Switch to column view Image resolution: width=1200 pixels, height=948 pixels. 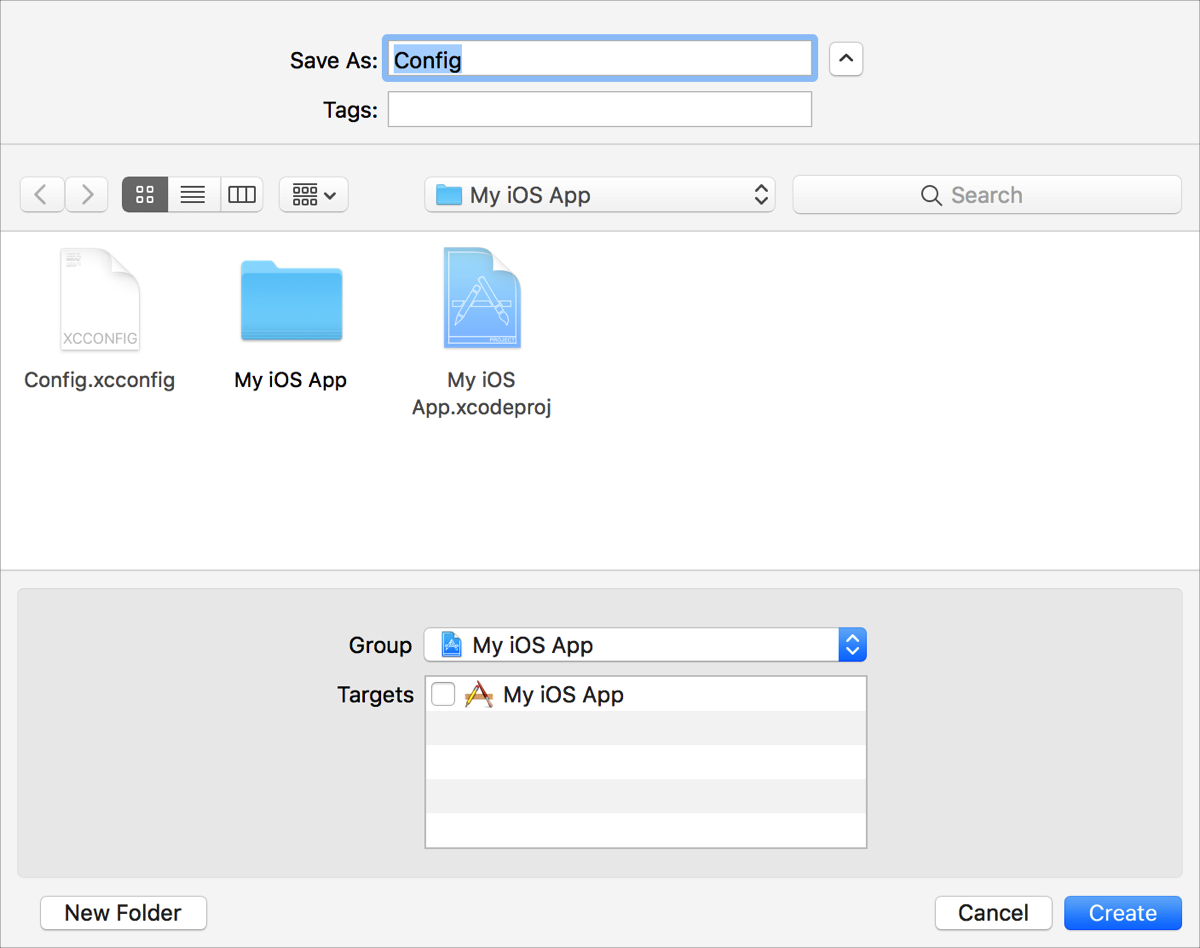coord(241,195)
